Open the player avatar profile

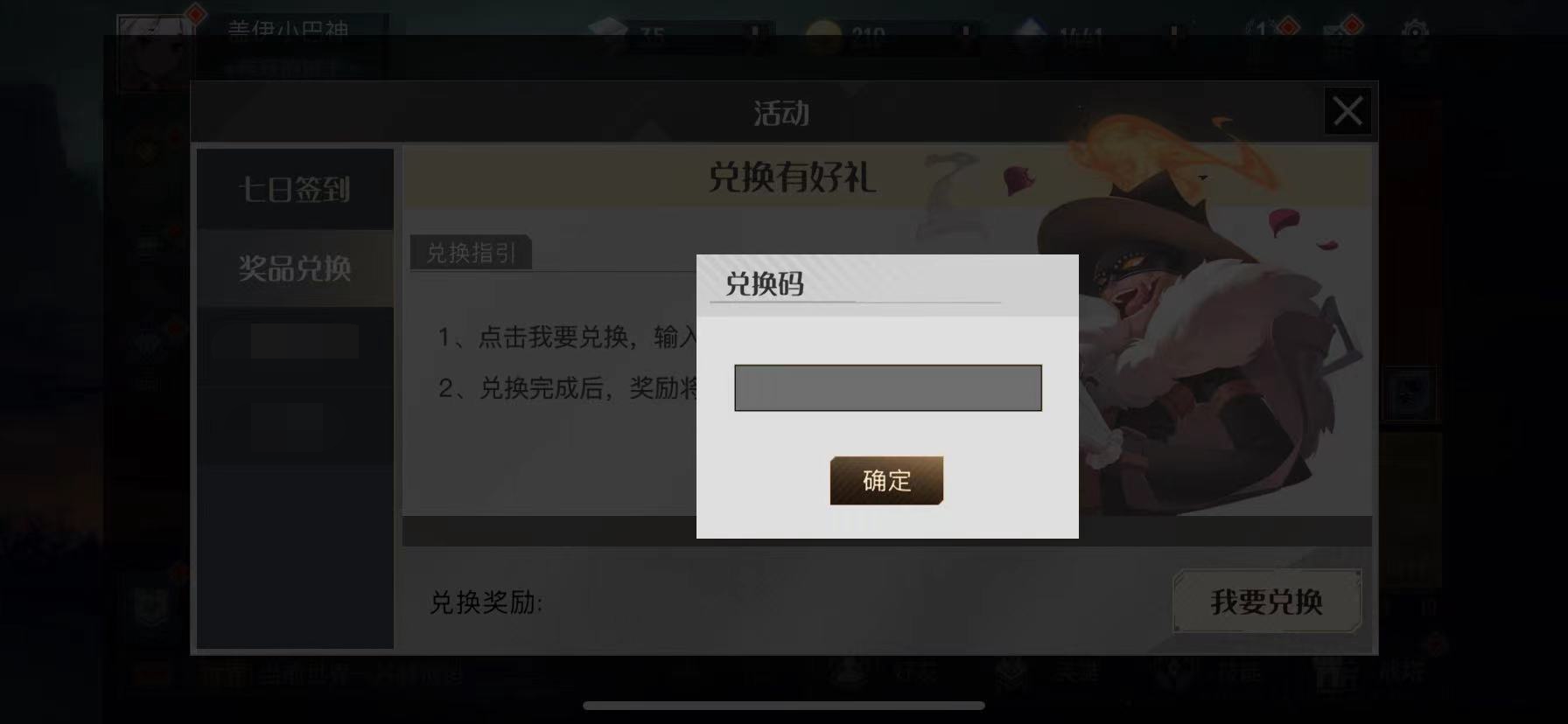point(155,52)
